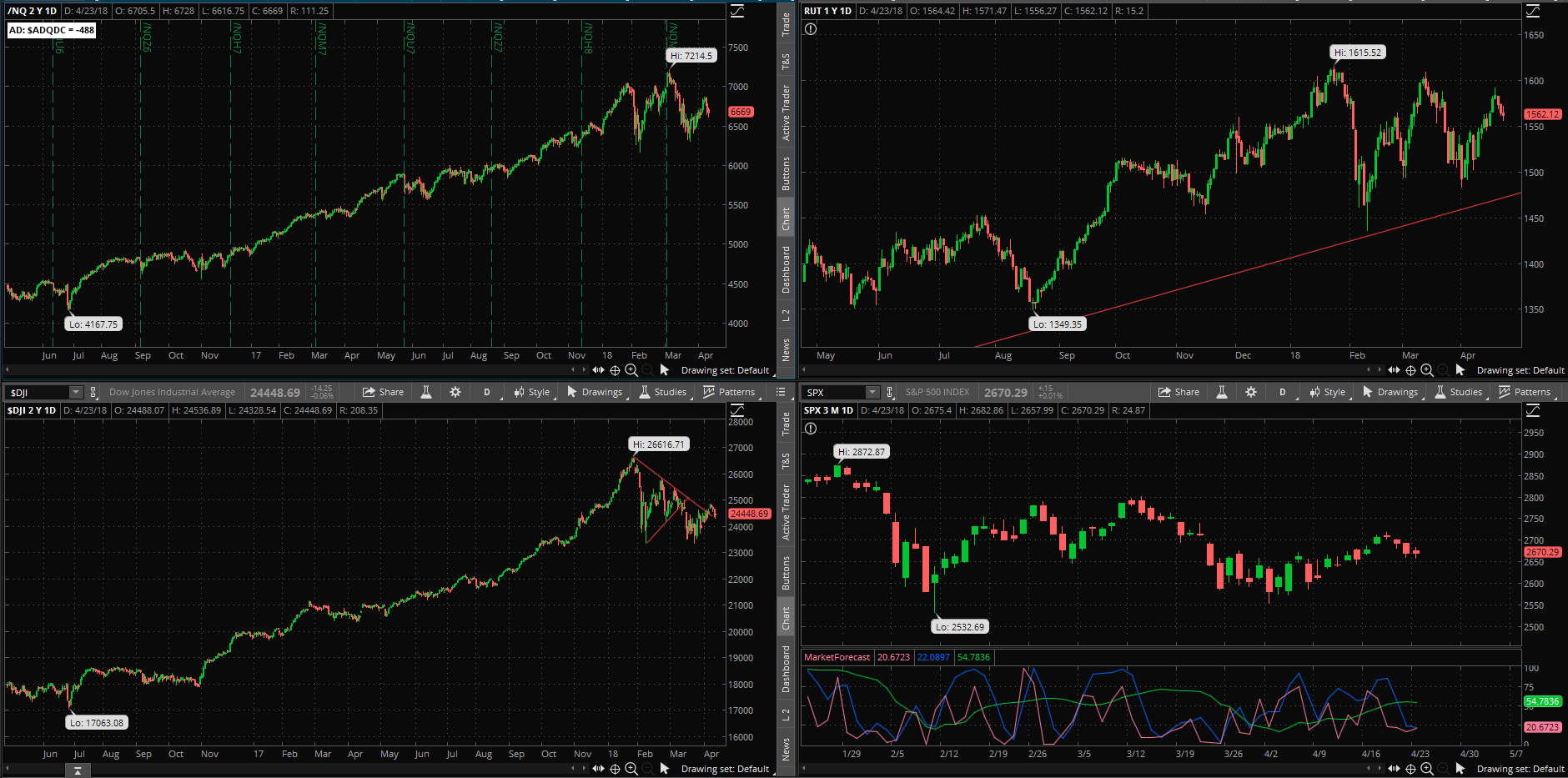Select the Dashboard tab on upper sidebar
1568x778 pixels.
coord(786,269)
